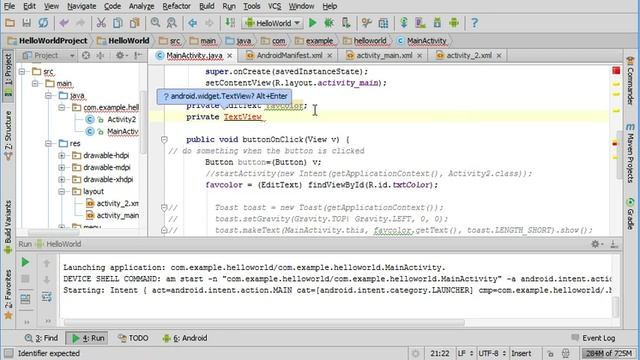The image size is (640, 360).
Task: Open the Refactor menu
Action: (176, 6)
